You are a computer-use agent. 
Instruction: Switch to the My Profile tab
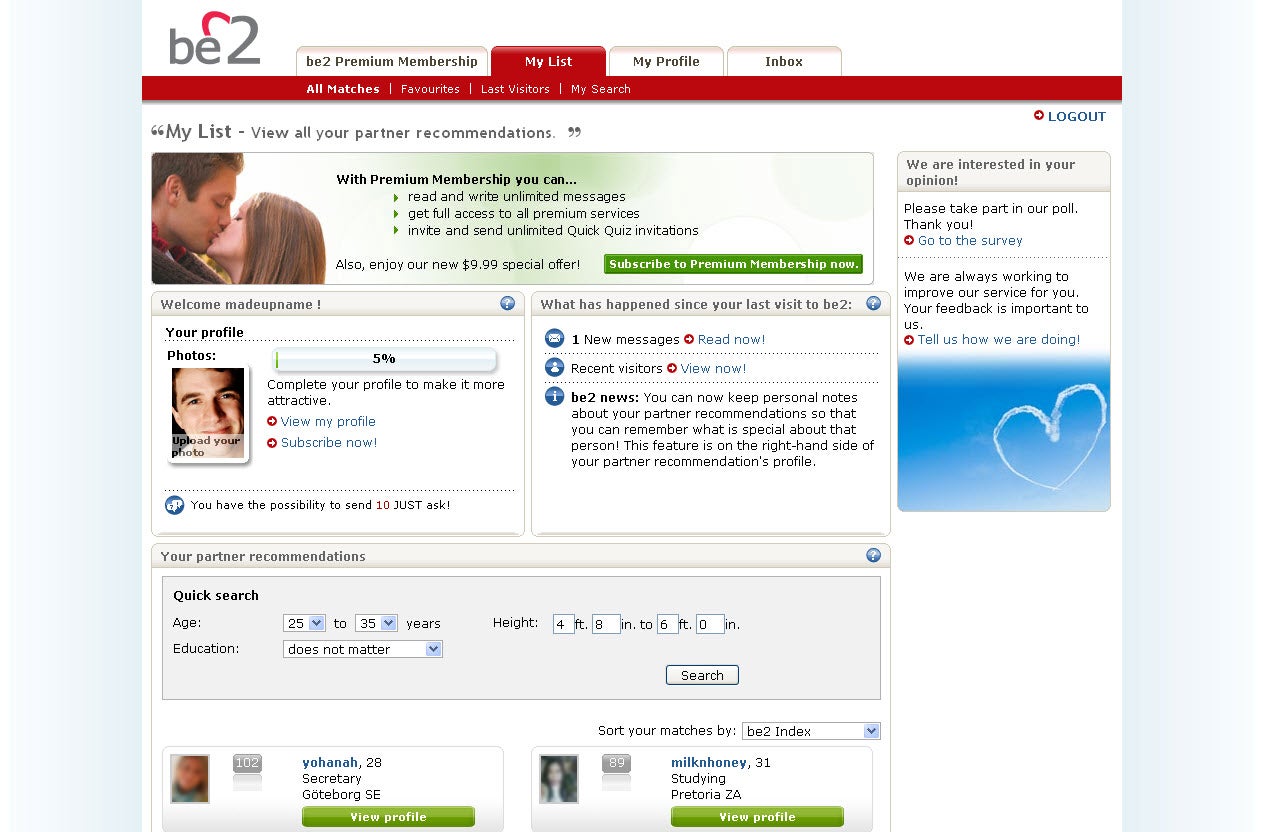click(x=666, y=61)
